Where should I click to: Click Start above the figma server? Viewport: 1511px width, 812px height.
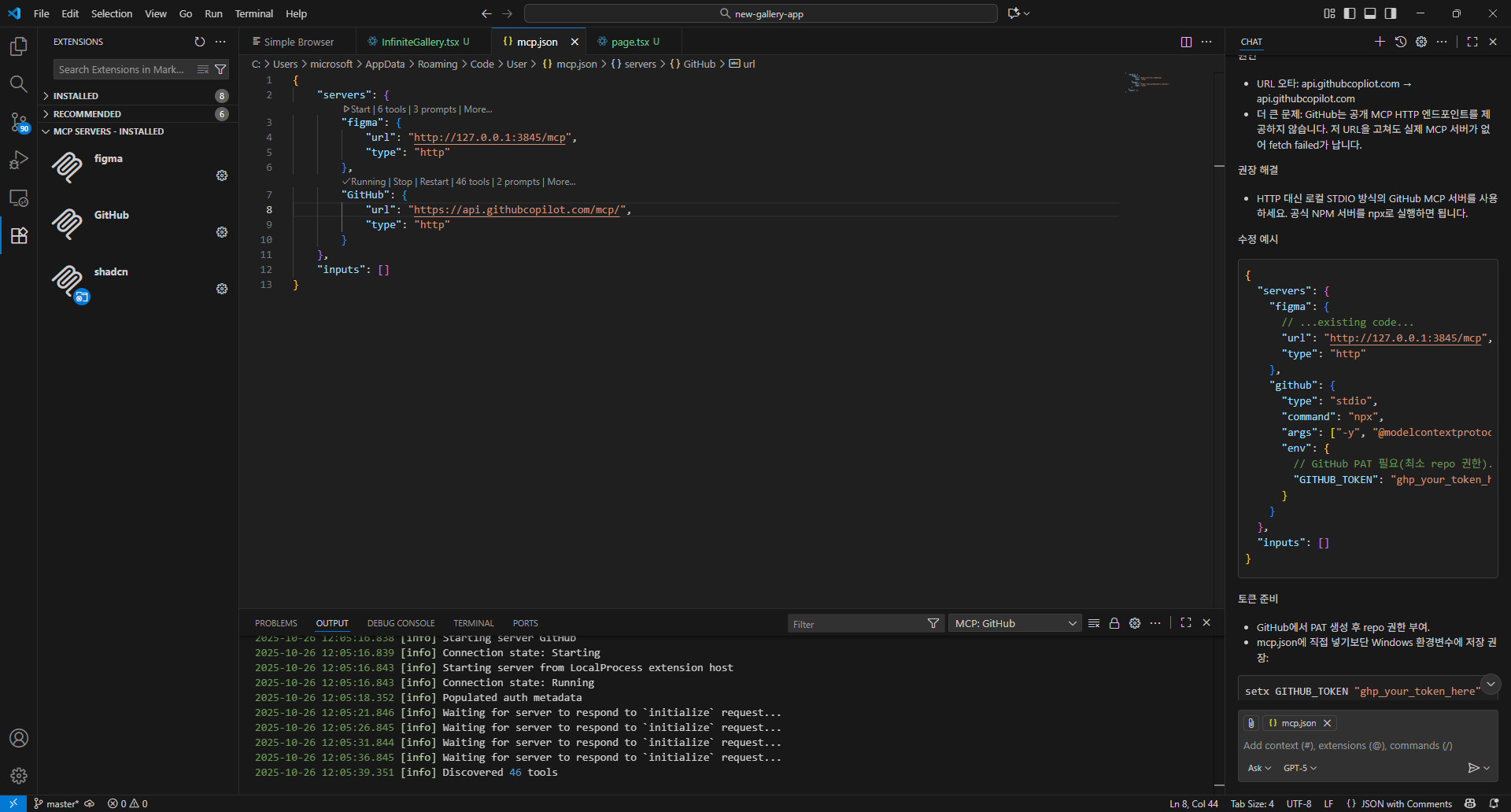coord(360,109)
